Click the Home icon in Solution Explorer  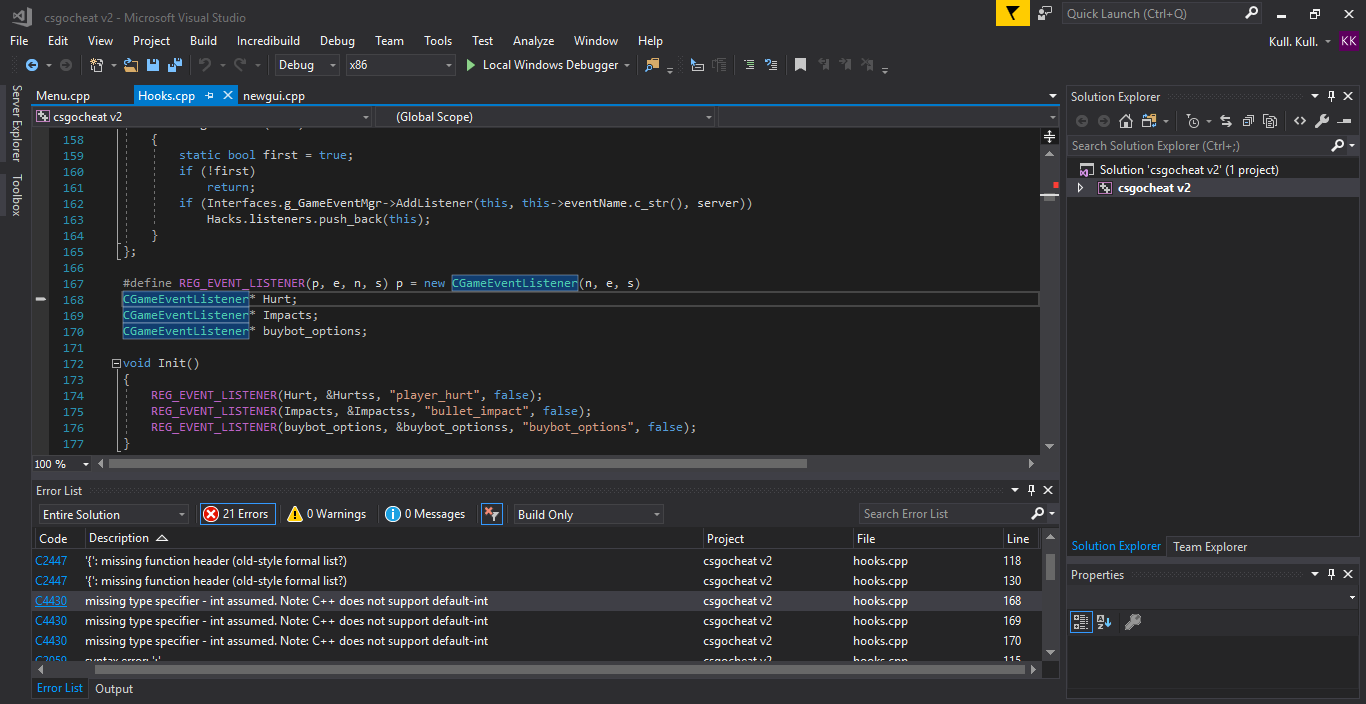point(1126,121)
